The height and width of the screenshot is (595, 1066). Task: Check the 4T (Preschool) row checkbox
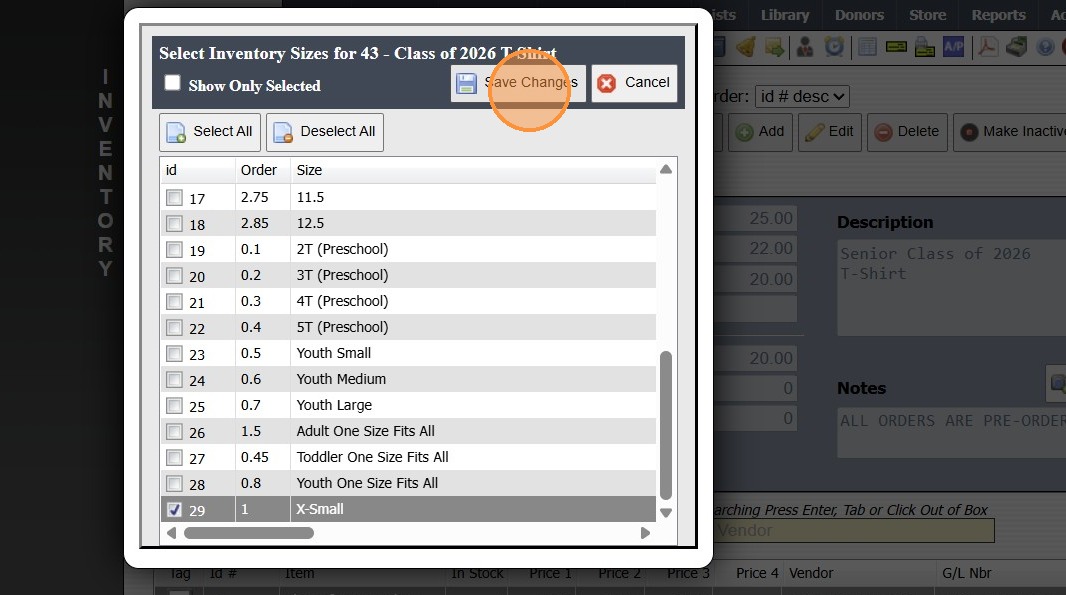pyautogui.click(x=174, y=301)
